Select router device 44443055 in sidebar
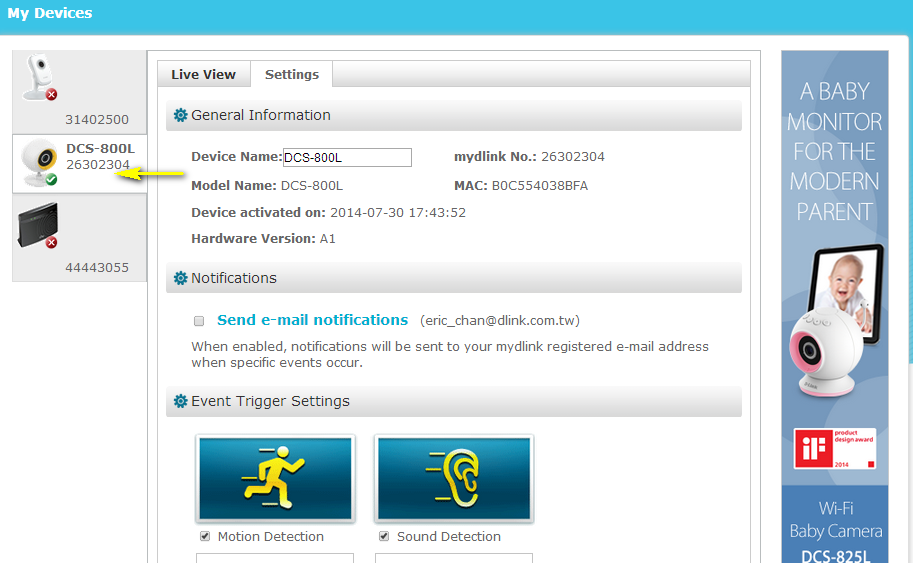 pyautogui.click(x=80, y=238)
